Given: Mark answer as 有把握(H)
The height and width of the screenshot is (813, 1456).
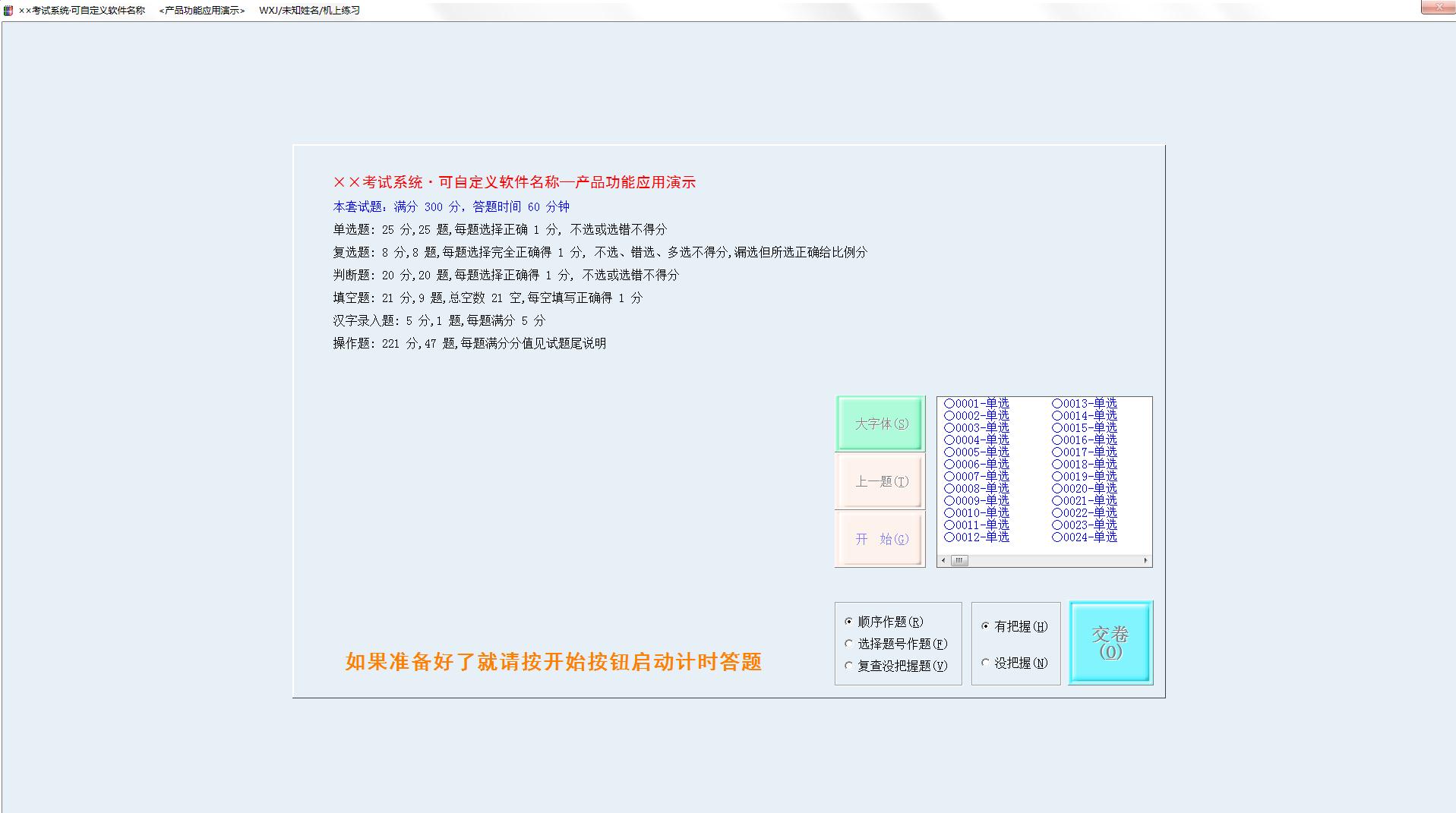Looking at the screenshot, I should click(x=1015, y=626).
